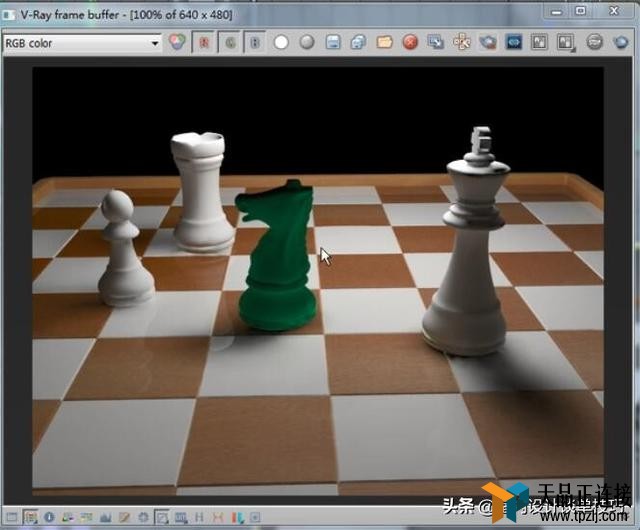The width and height of the screenshot is (640, 530).
Task: Toggle the sRGB display circle icon
Action: coord(143,517)
